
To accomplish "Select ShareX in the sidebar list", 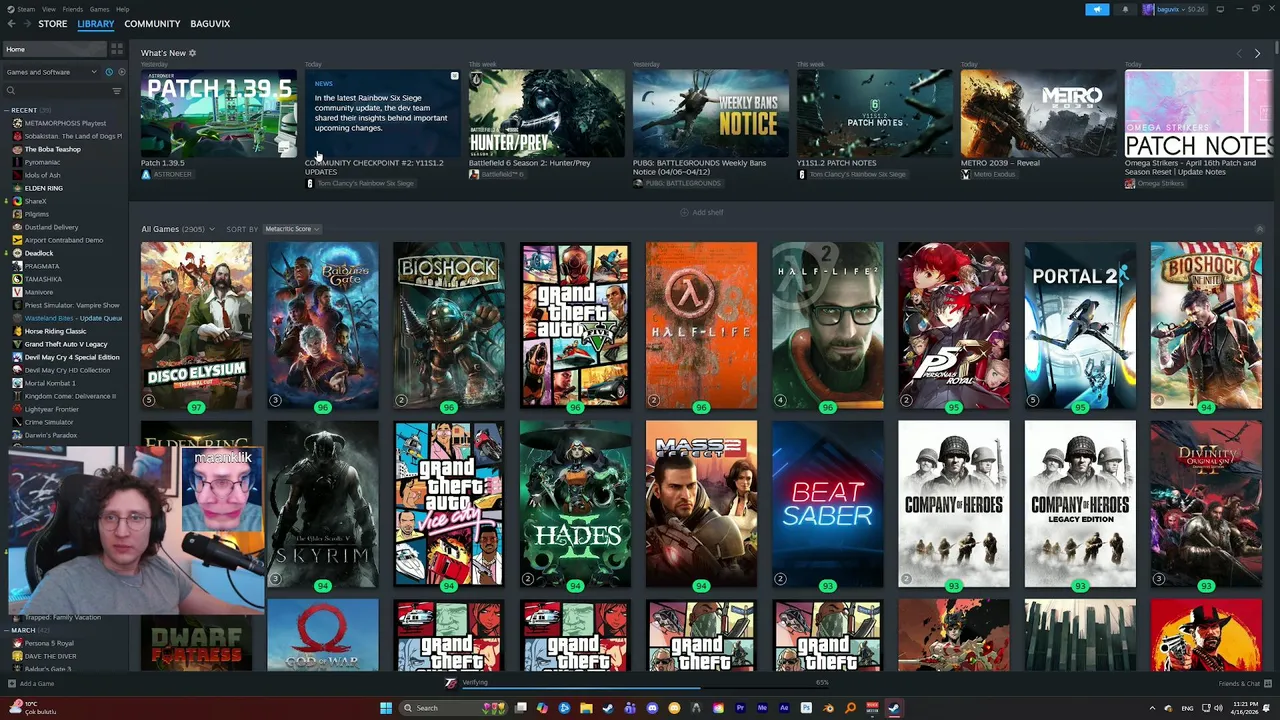I will 35,201.
